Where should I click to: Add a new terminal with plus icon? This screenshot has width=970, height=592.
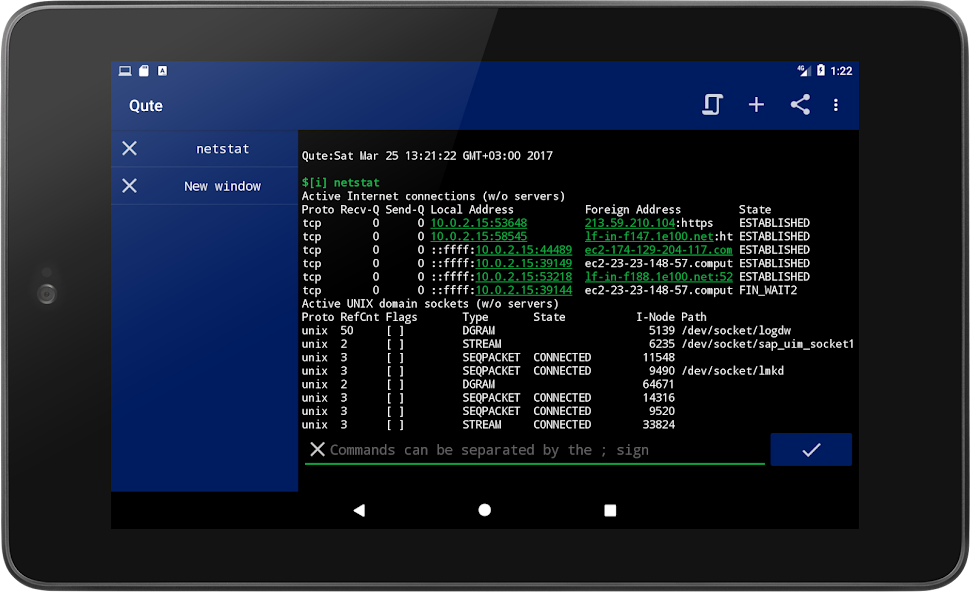(x=756, y=105)
